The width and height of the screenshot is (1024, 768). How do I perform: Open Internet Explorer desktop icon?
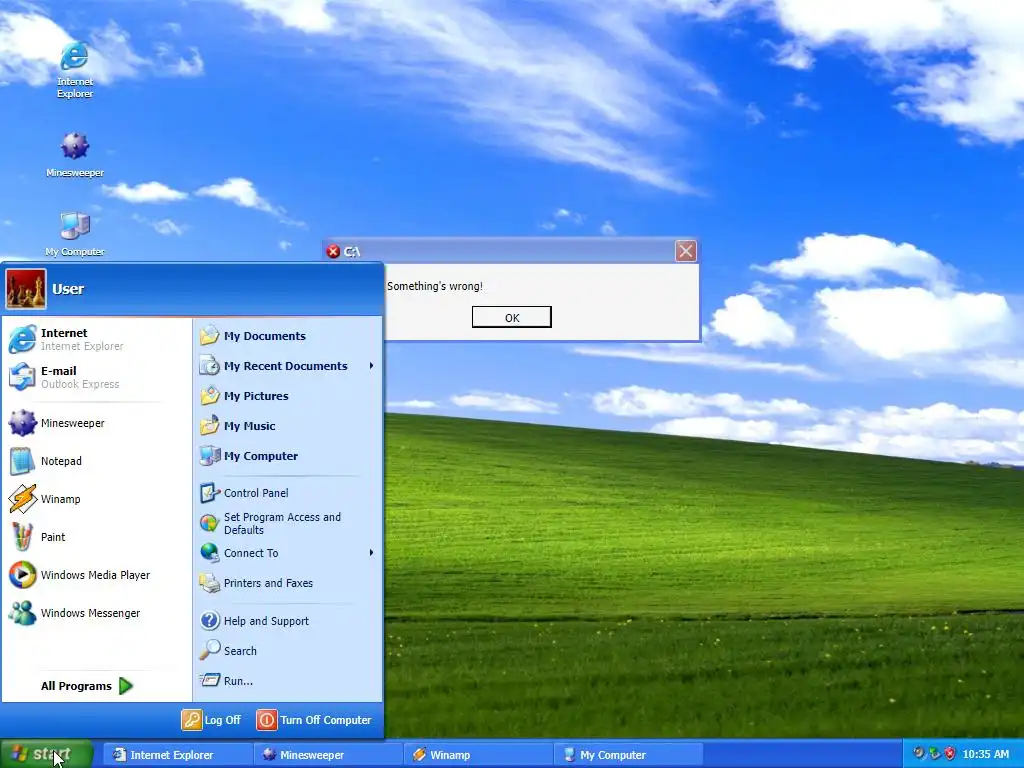[x=74, y=69]
